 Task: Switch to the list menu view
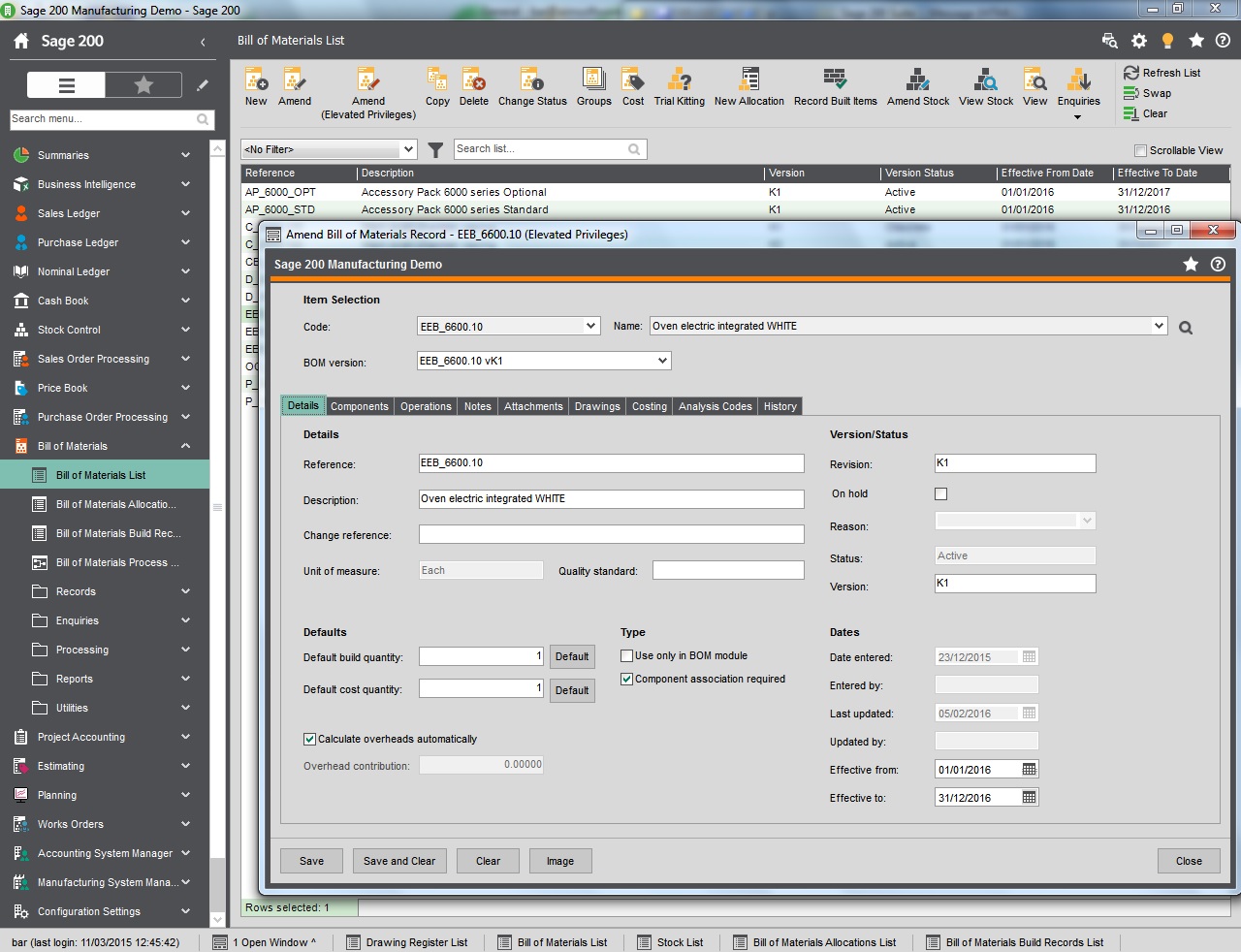66,85
